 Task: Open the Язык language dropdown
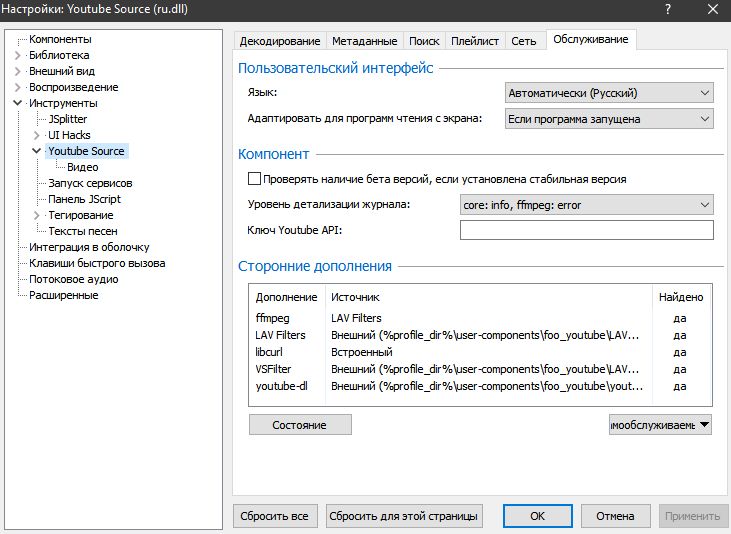[609, 93]
